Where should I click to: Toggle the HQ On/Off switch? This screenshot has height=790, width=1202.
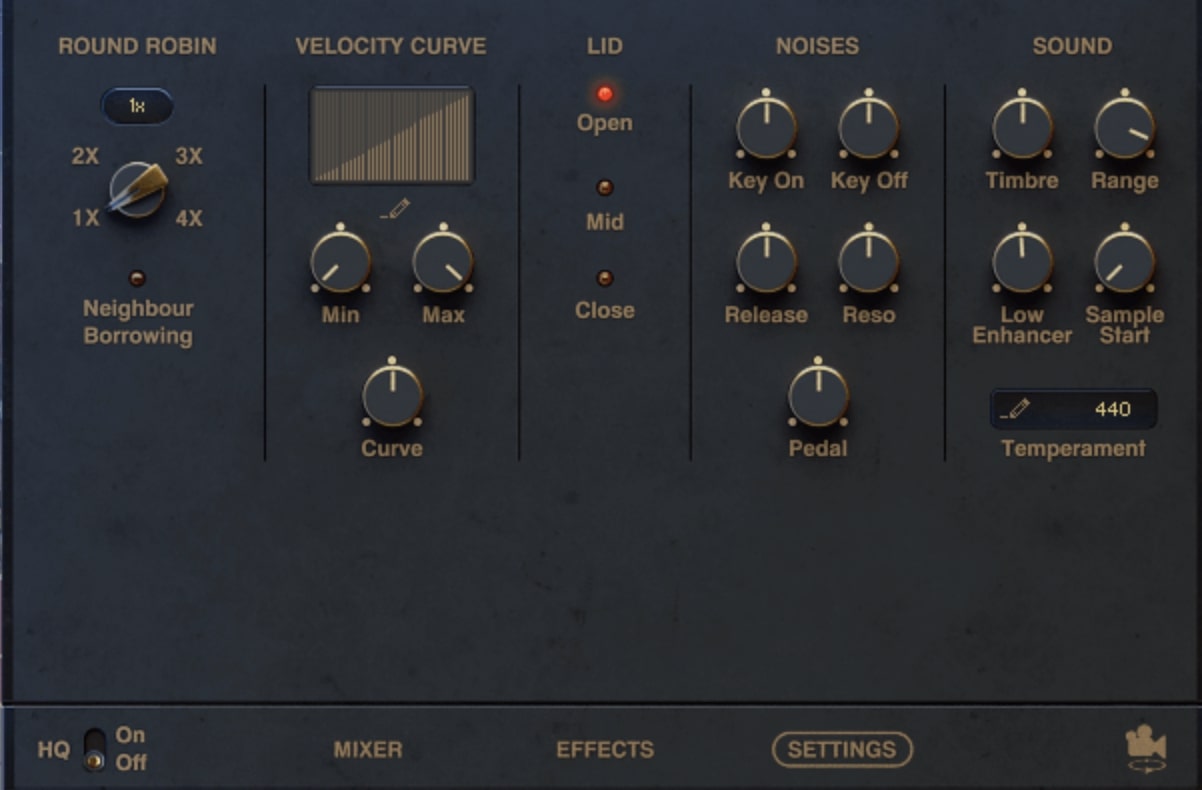94,749
